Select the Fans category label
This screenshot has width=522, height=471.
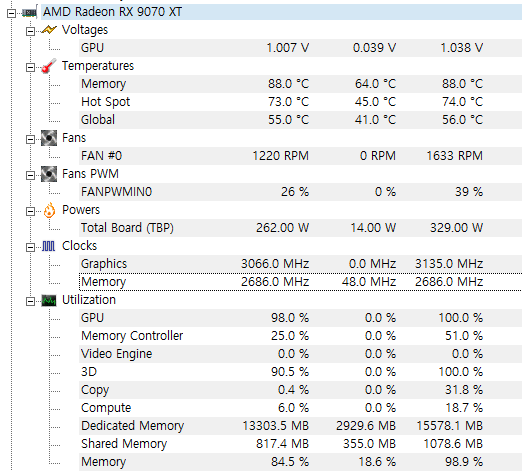(x=74, y=138)
